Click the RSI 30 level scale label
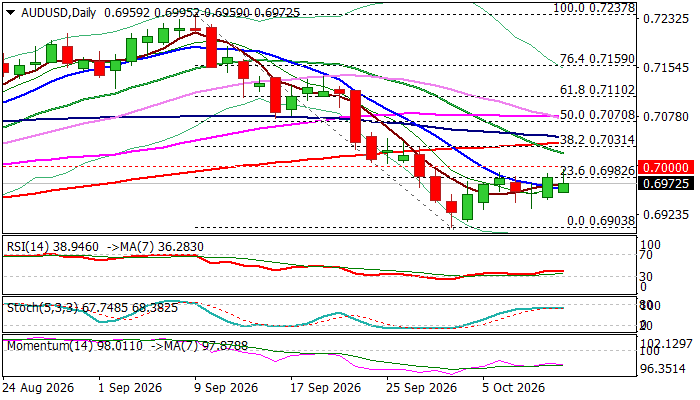Image resolution: width=700 pixels, height=400 pixels. click(x=646, y=277)
